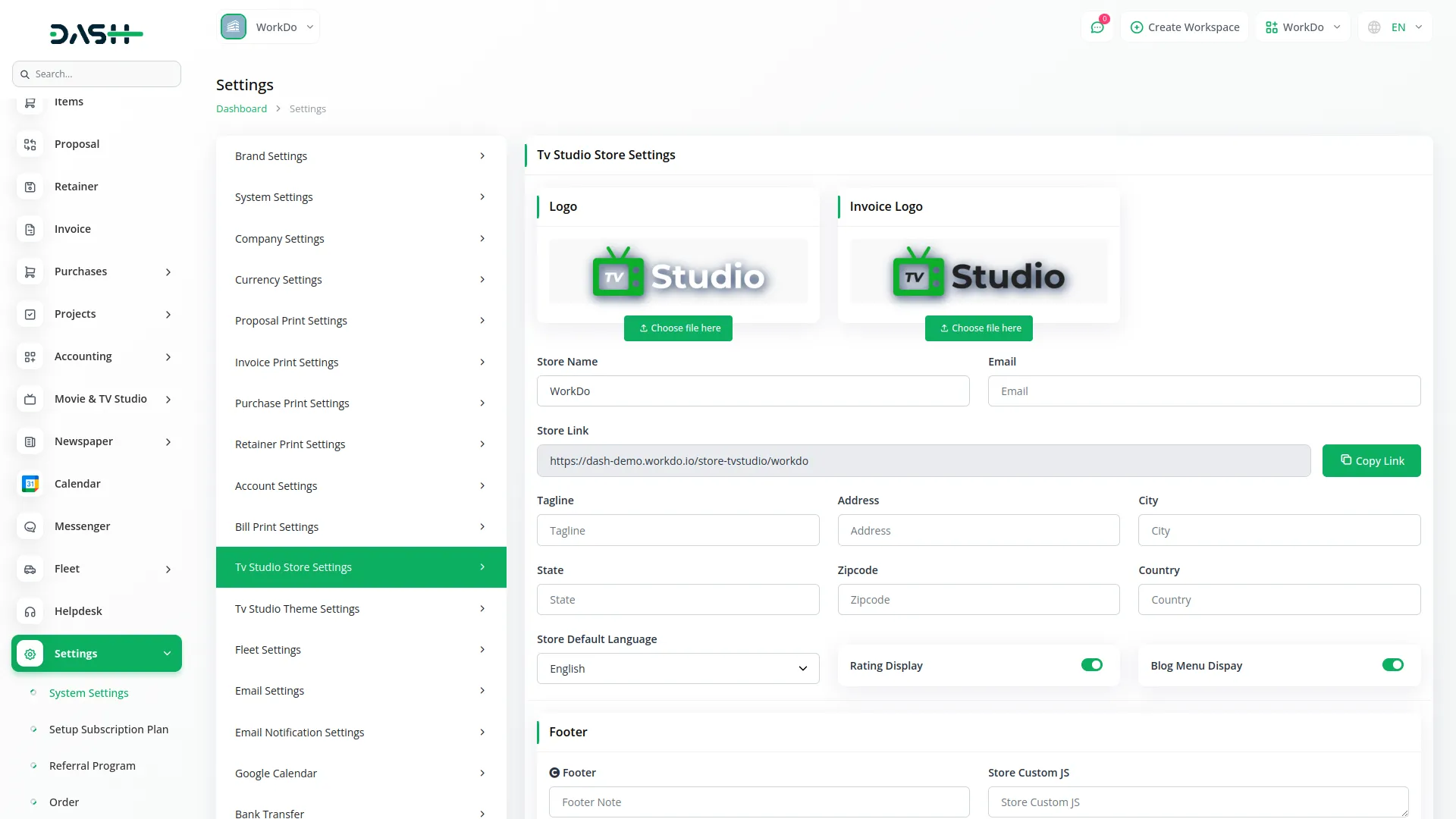The width and height of the screenshot is (1456, 819).
Task: Click the Copy Link button
Action: 1371,461
